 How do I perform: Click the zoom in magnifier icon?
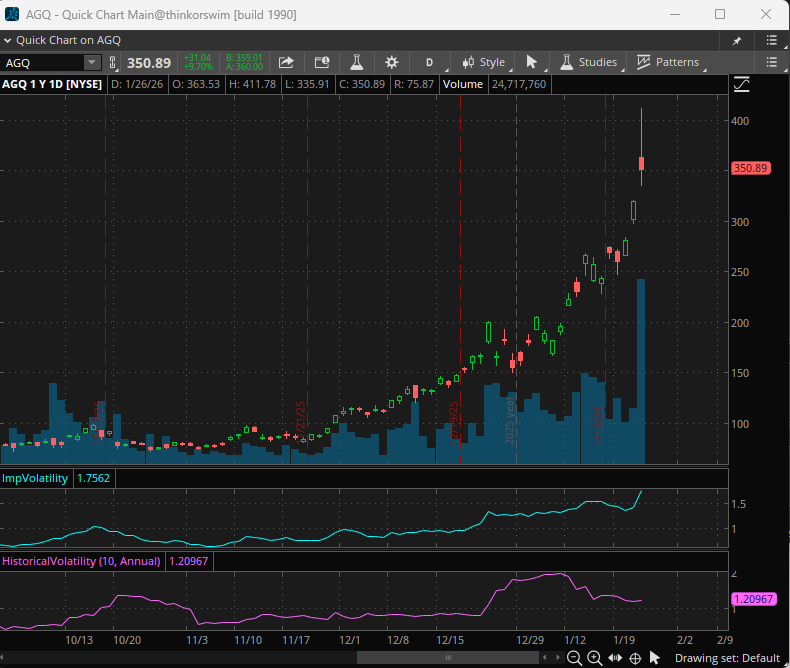(595, 658)
